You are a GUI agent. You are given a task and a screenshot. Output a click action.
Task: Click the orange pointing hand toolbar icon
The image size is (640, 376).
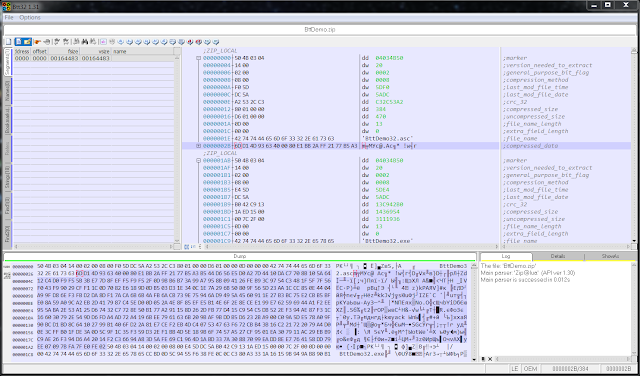pyautogui.click(x=38, y=42)
